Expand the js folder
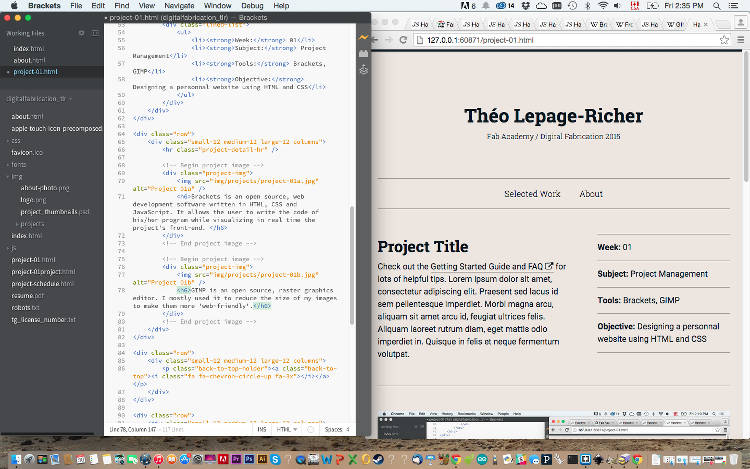Image resolution: width=750 pixels, height=469 pixels. [x=14, y=248]
